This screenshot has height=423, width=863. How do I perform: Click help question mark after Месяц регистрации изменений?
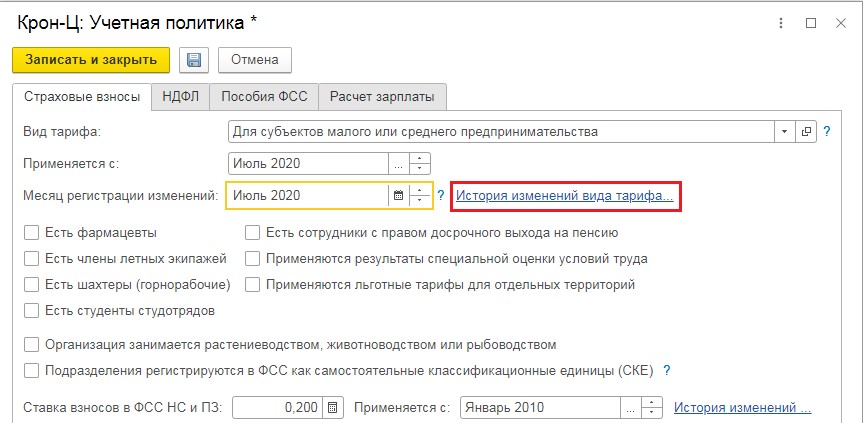441,196
